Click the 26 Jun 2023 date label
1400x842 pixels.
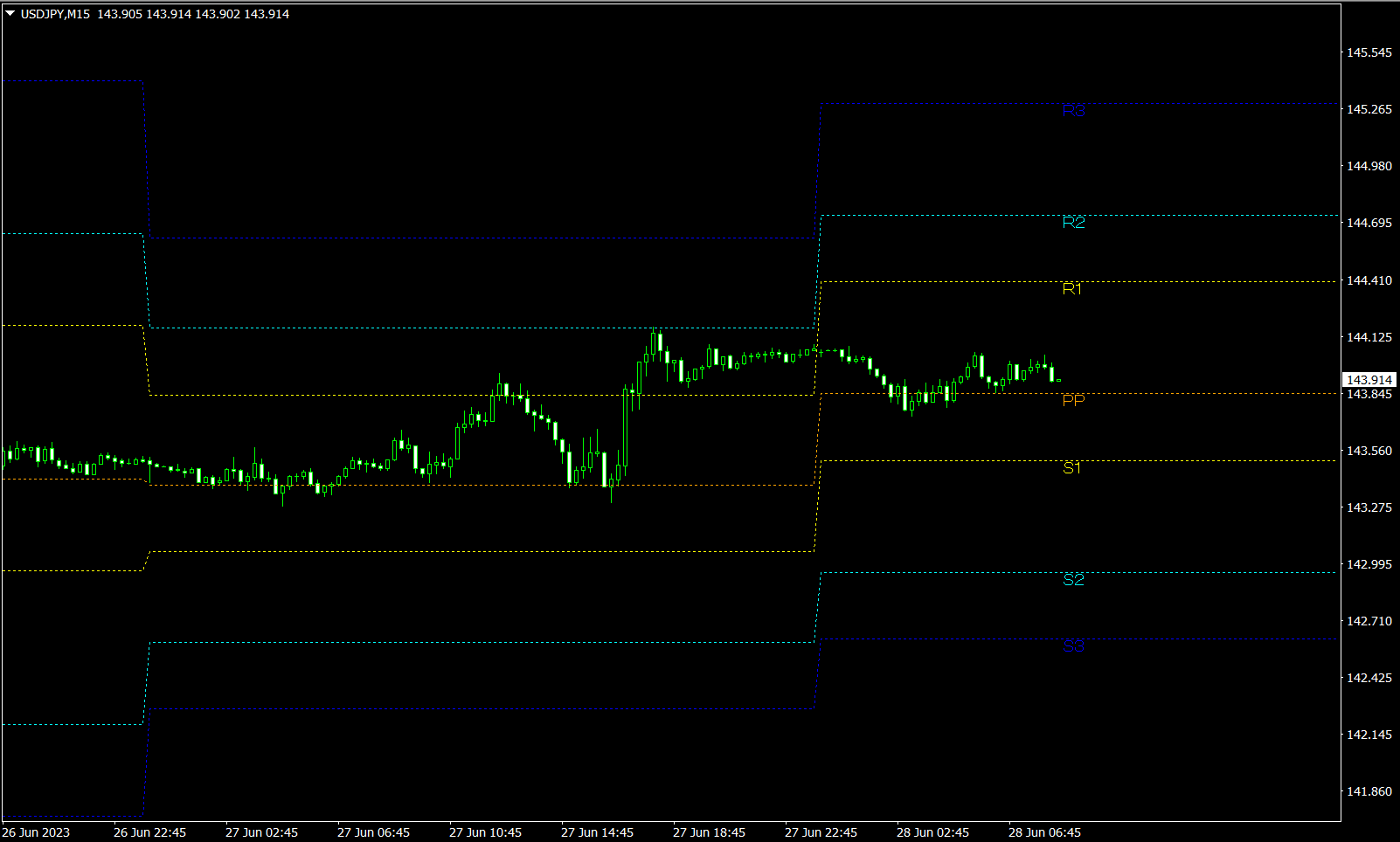pos(36,832)
